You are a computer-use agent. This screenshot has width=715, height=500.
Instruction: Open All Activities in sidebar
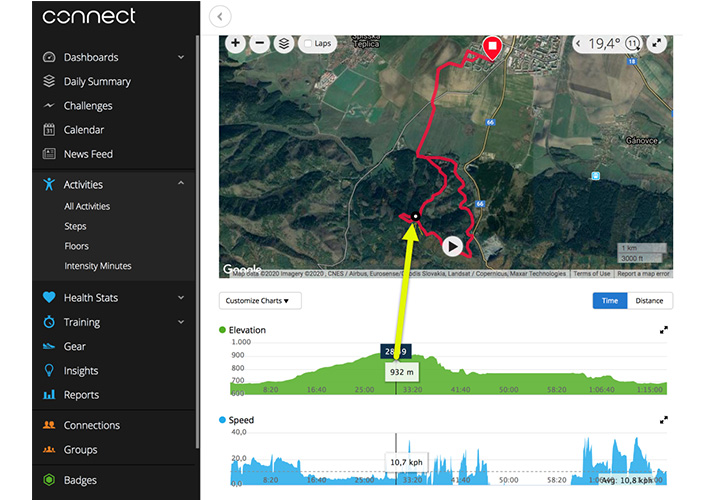click(x=87, y=206)
